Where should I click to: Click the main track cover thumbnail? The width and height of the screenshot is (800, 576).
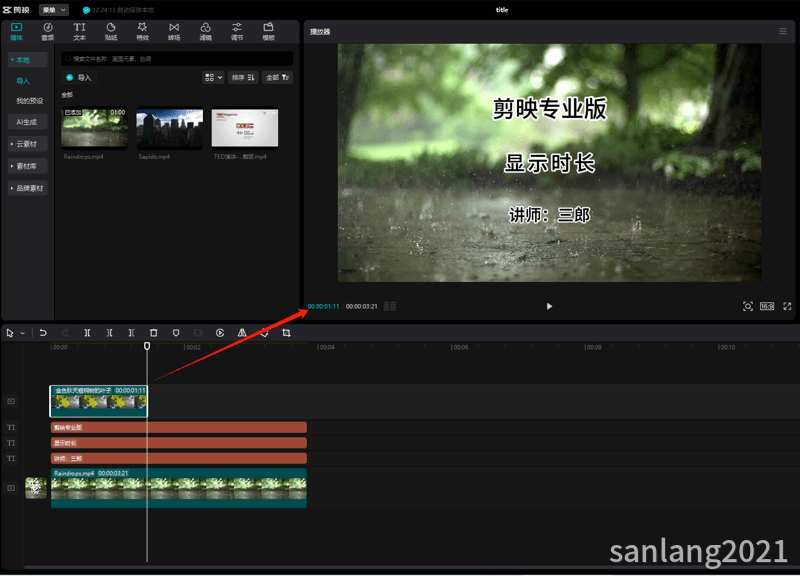(x=36, y=488)
